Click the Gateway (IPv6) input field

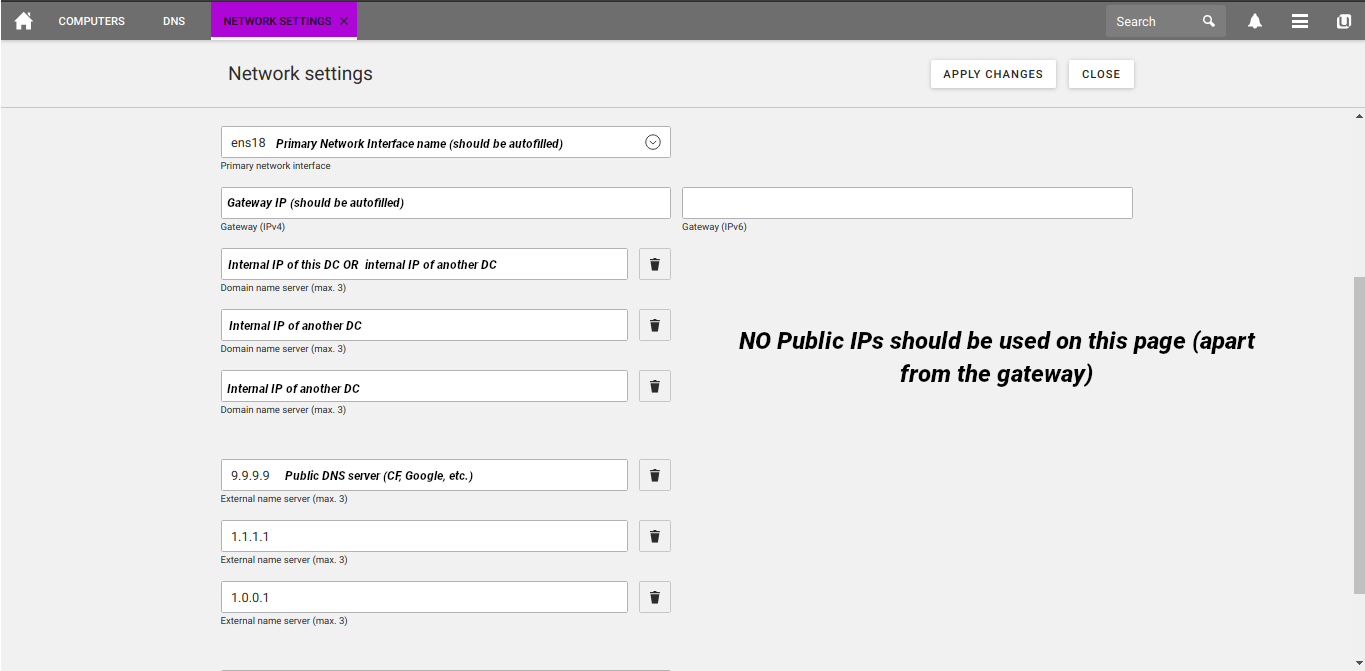click(907, 203)
